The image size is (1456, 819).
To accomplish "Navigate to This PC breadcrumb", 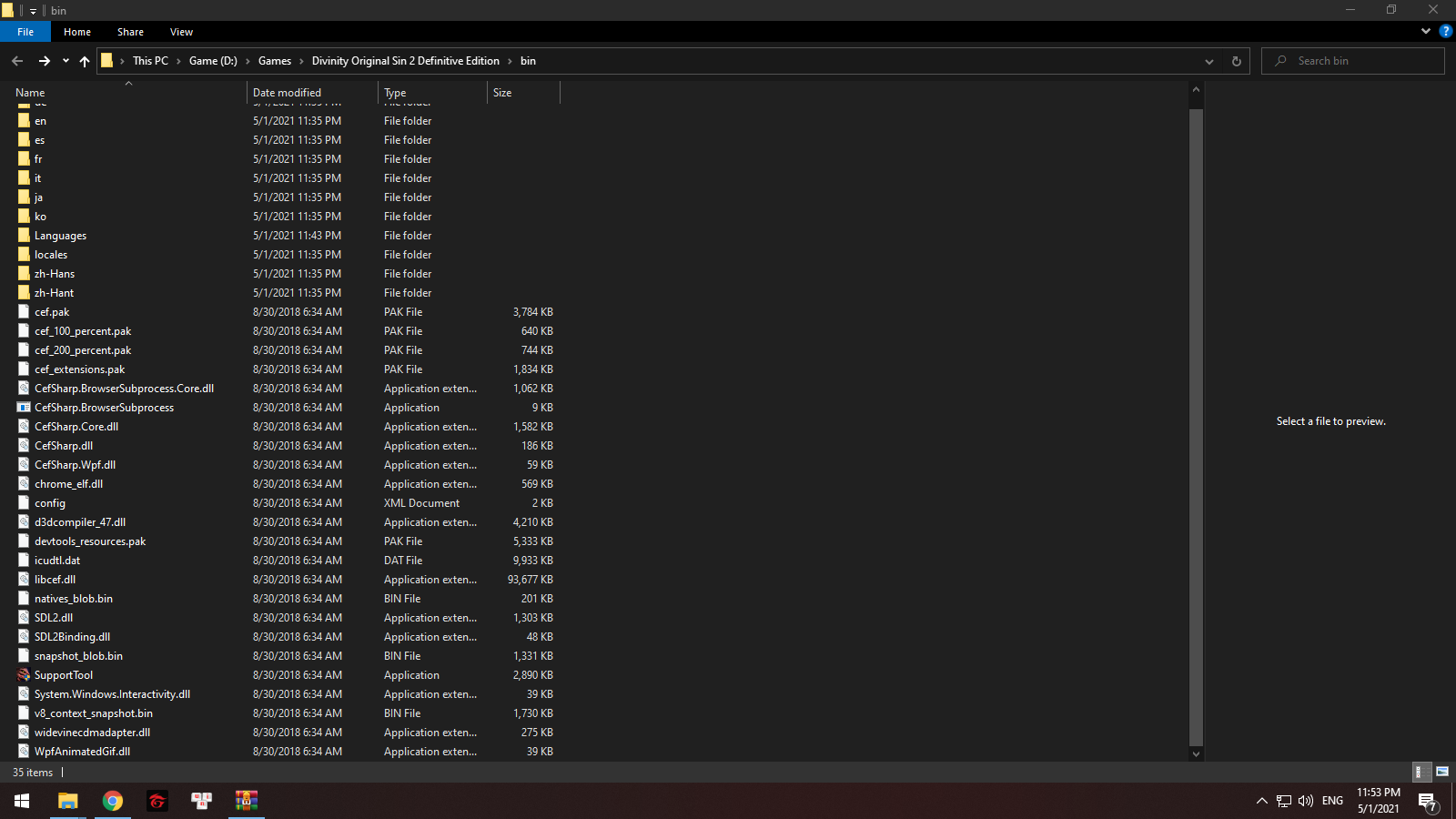I will 150,61.
